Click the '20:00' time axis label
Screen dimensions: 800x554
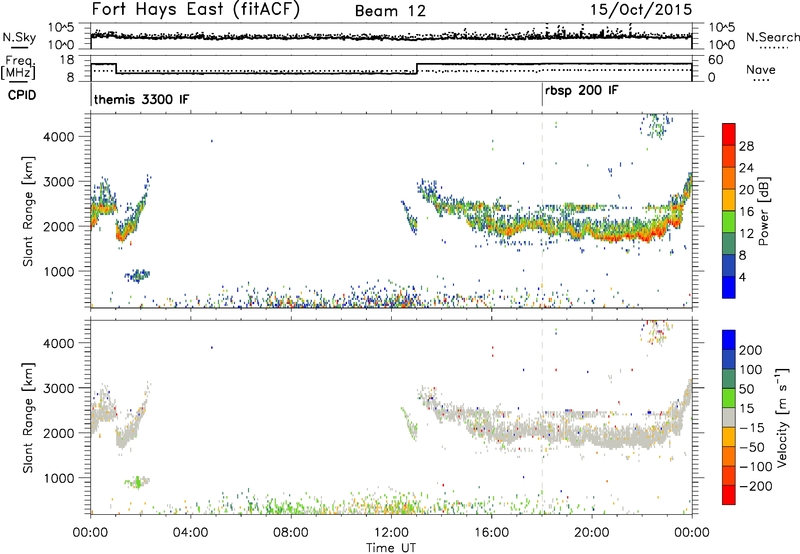[x=592, y=533]
